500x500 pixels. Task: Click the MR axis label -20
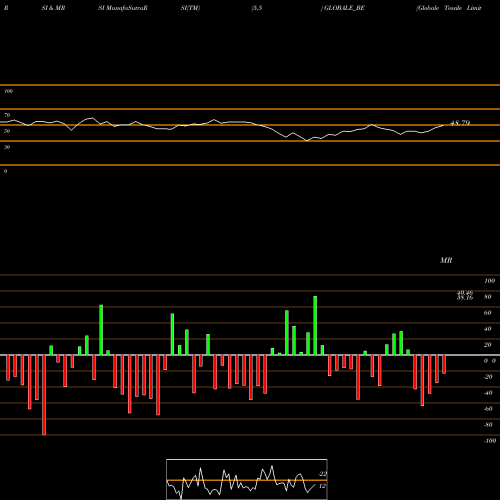[x=488, y=377]
